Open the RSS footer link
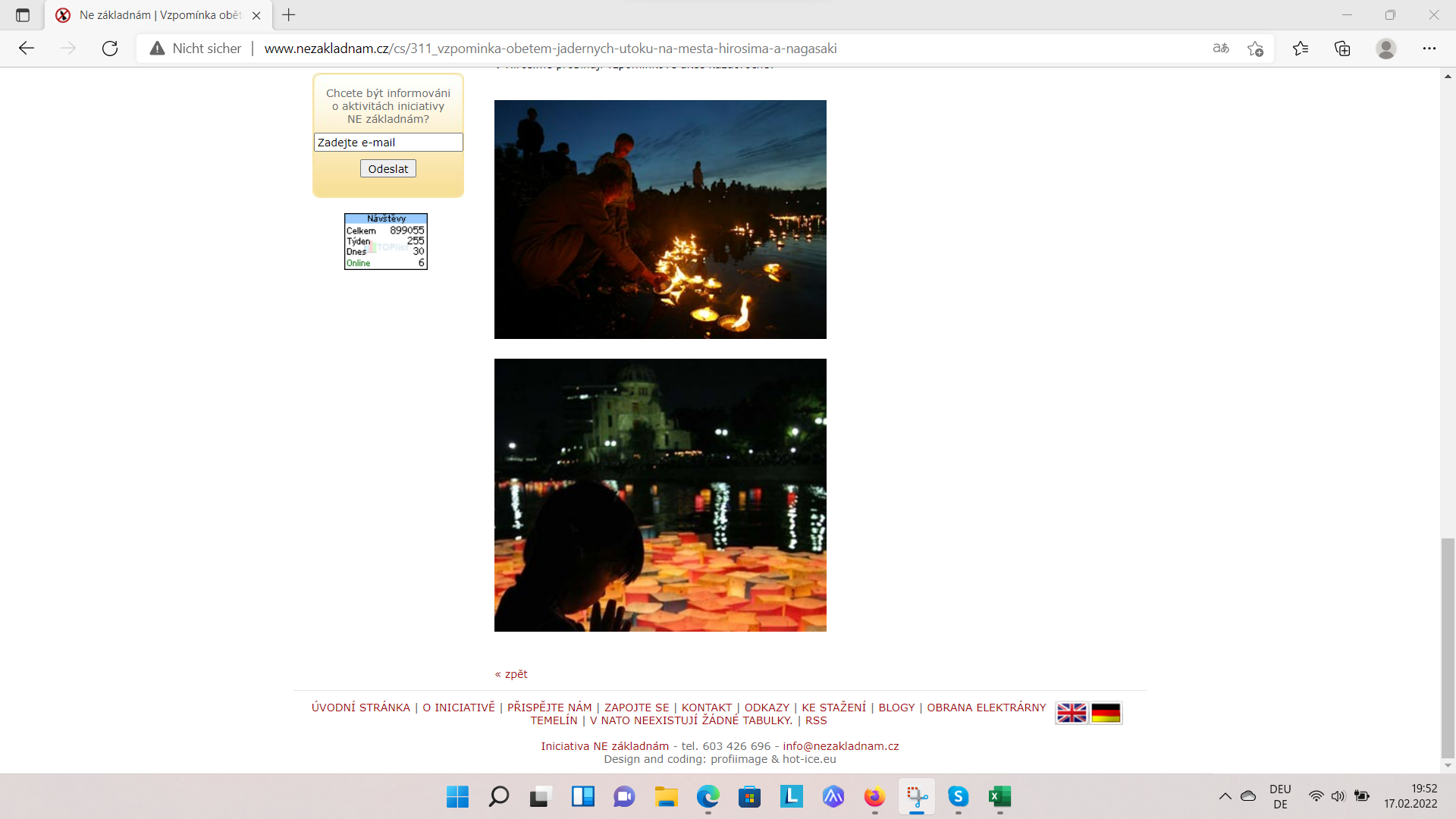Screen dimensions: 1456x819 [x=816, y=720]
